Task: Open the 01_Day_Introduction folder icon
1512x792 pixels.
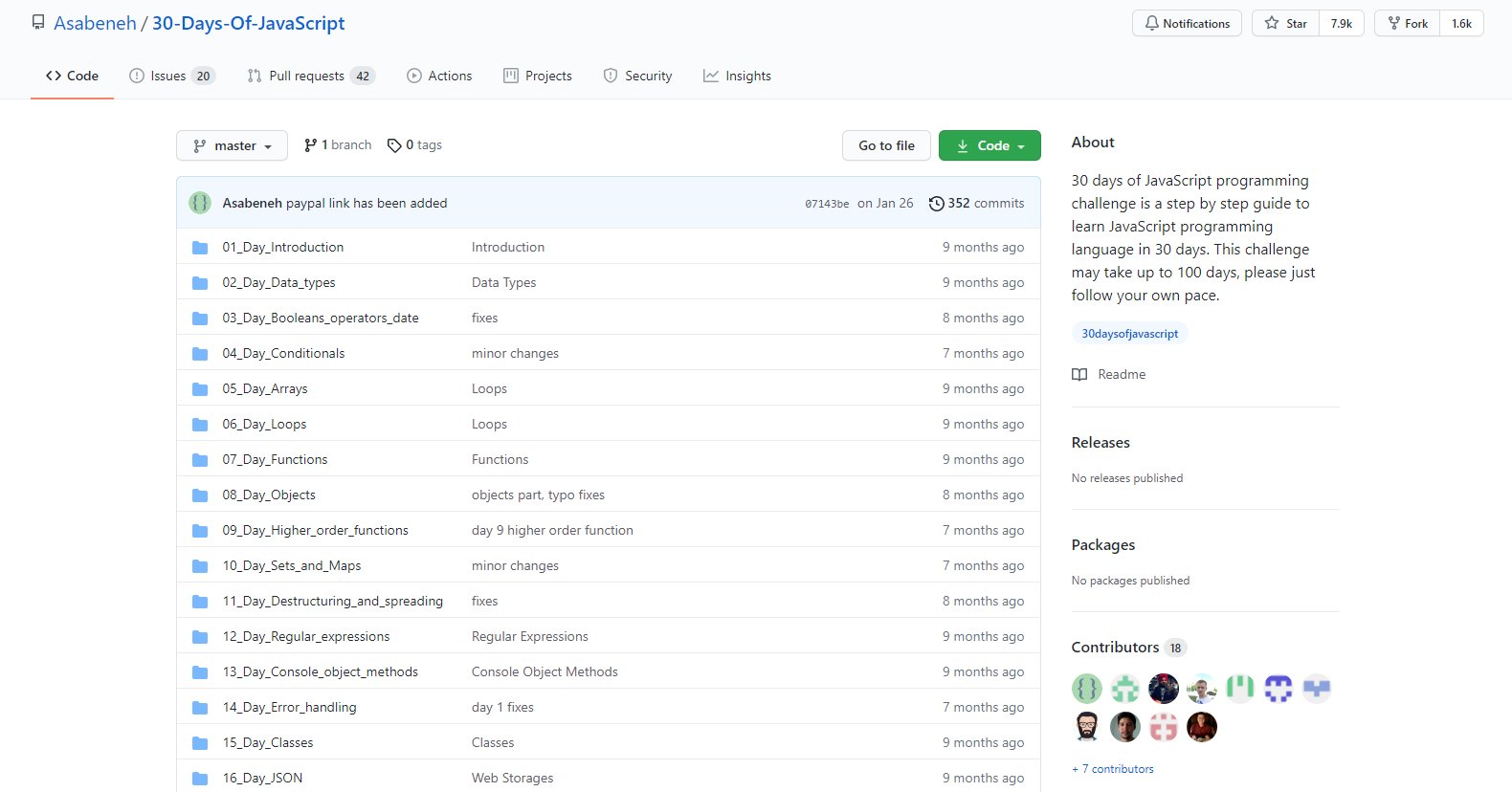Action: click(200, 248)
